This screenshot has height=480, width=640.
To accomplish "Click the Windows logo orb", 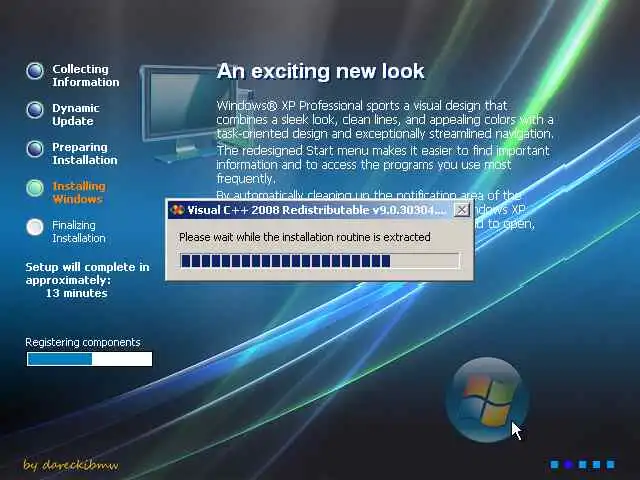I will (487, 400).
